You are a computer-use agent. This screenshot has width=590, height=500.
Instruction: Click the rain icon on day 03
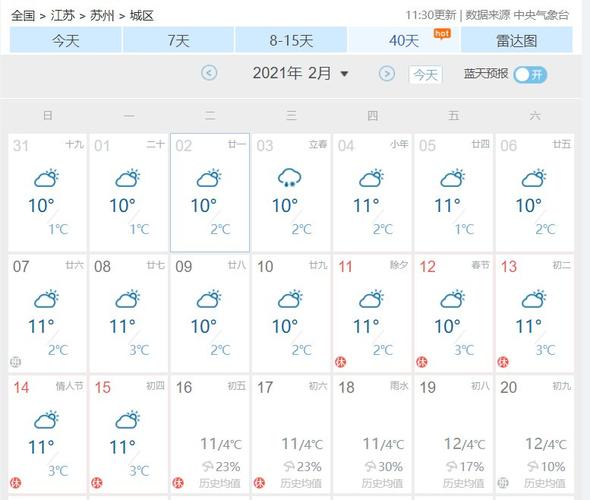click(x=289, y=178)
